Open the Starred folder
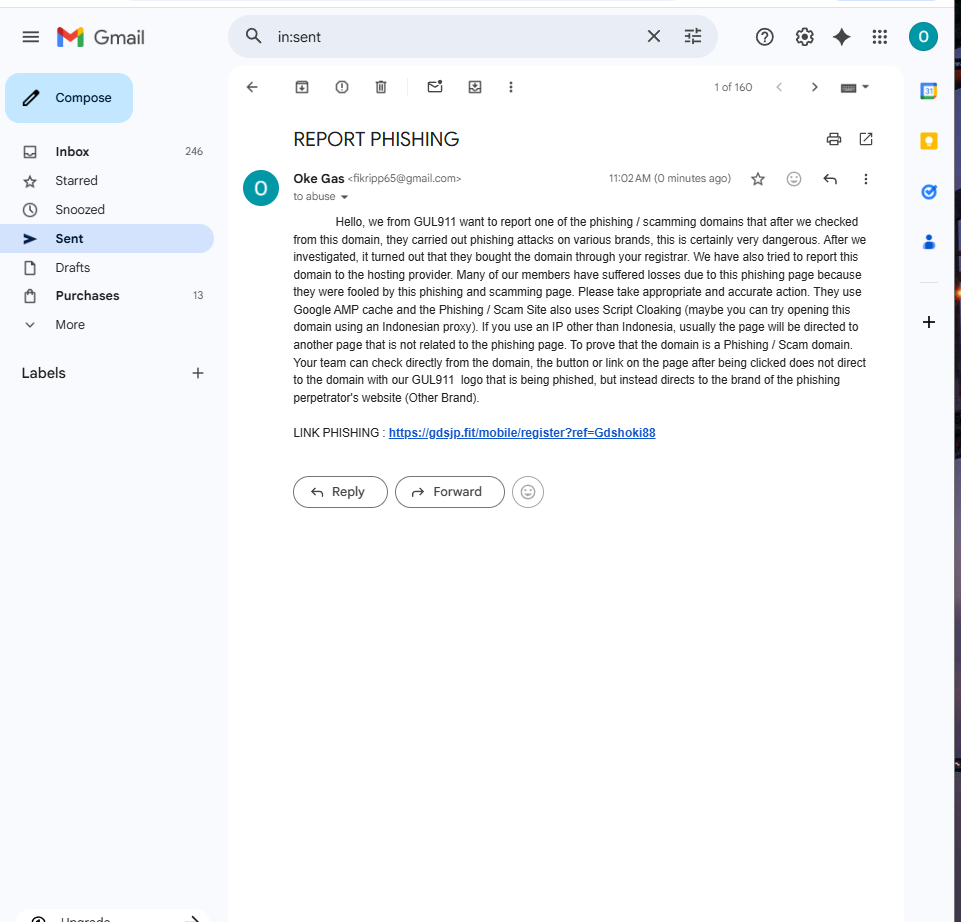 (107, 181)
